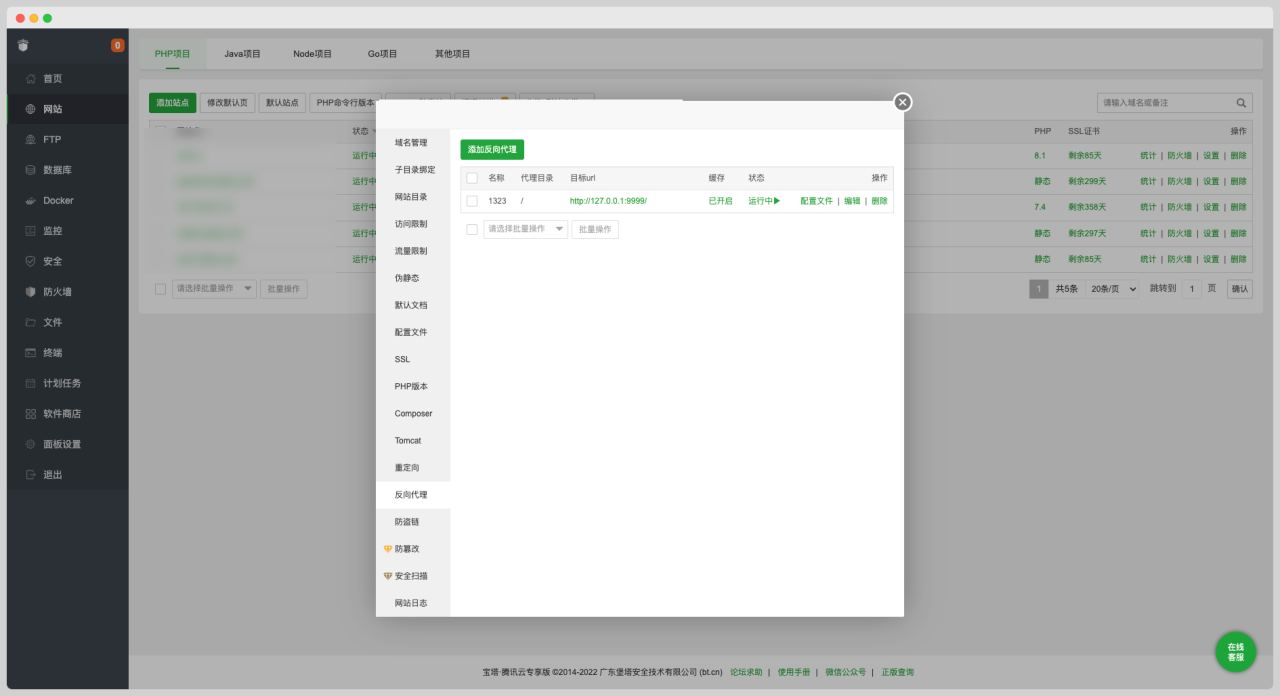Open the 论坛求助 footer link

pyautogui.click(x=746, y=673)
